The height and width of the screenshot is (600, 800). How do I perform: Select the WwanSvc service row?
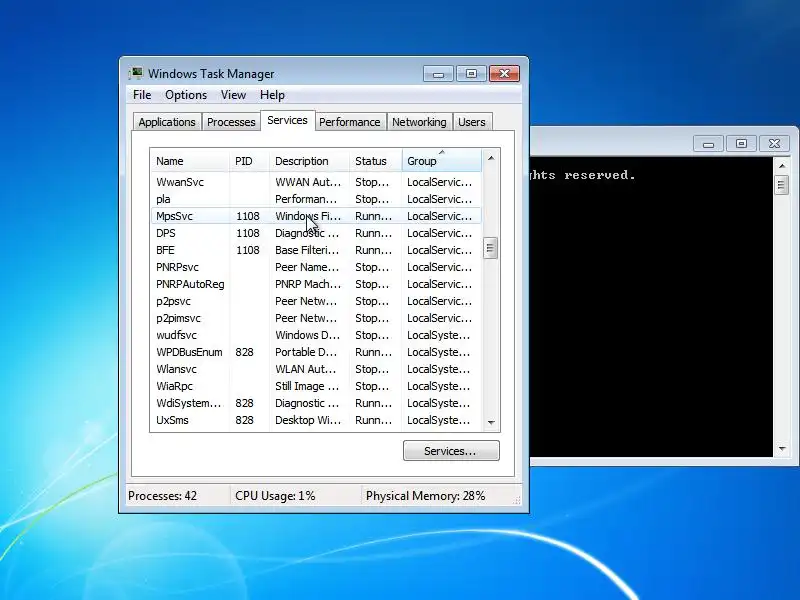click(316, 182)
